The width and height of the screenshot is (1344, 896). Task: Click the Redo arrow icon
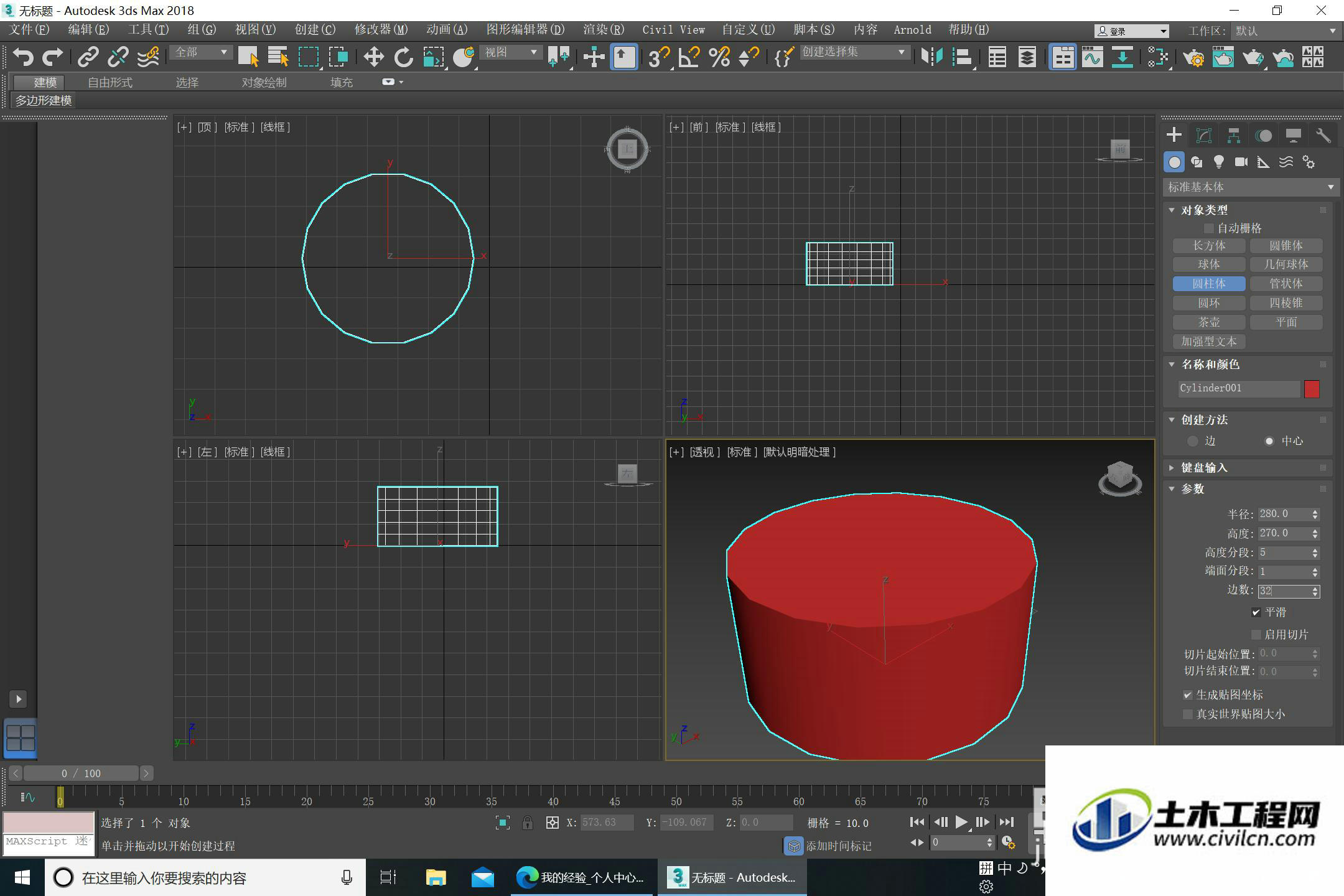tap(52, 57)
